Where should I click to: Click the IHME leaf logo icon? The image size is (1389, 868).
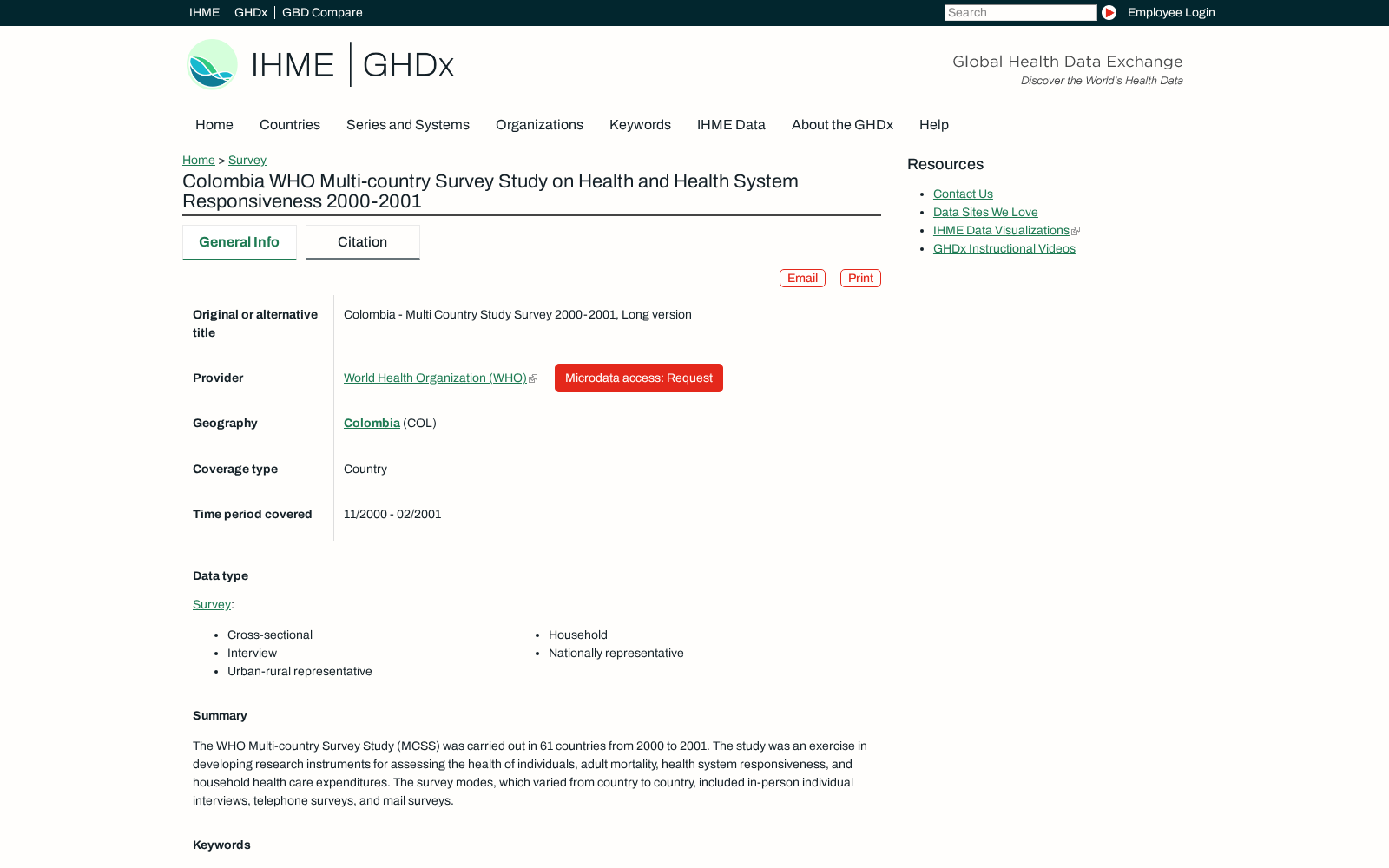[x=212, y=64]
